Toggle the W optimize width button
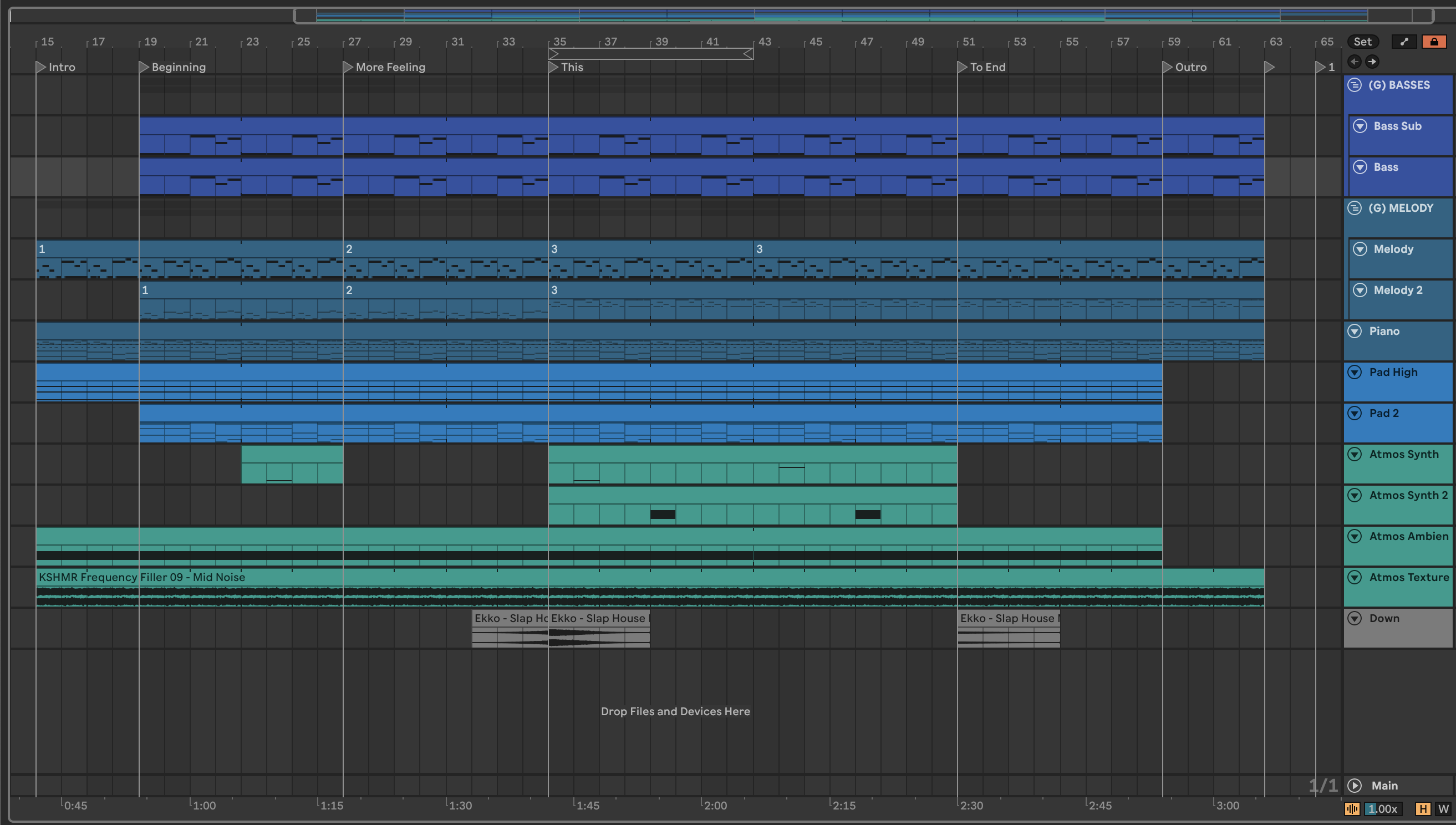 tap(1443, 808)
